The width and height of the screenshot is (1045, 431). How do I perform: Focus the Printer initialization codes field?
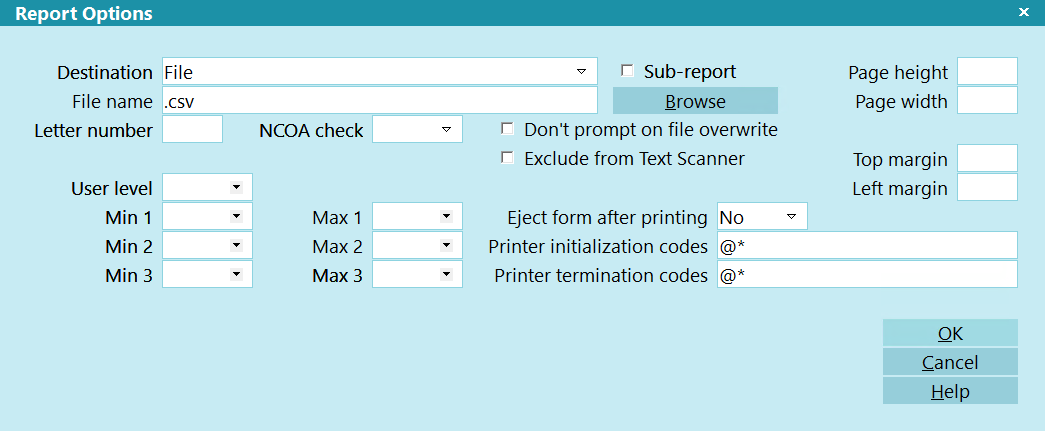pyautogui.click(x=867, y=245)
